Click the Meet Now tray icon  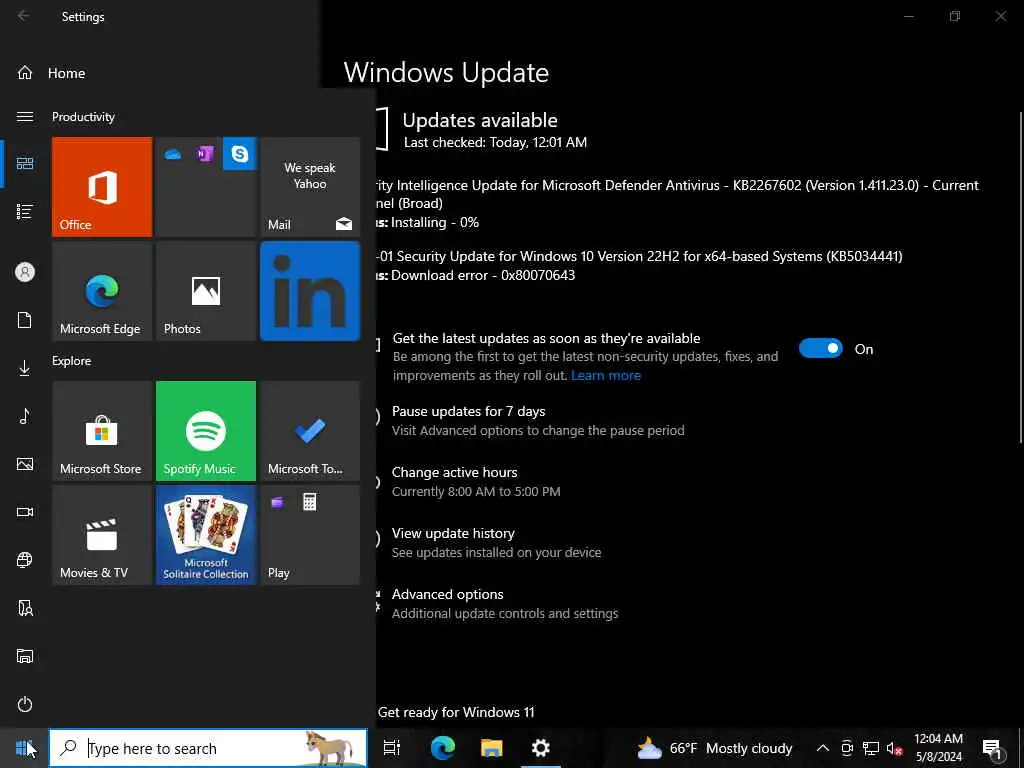(847, 748)
